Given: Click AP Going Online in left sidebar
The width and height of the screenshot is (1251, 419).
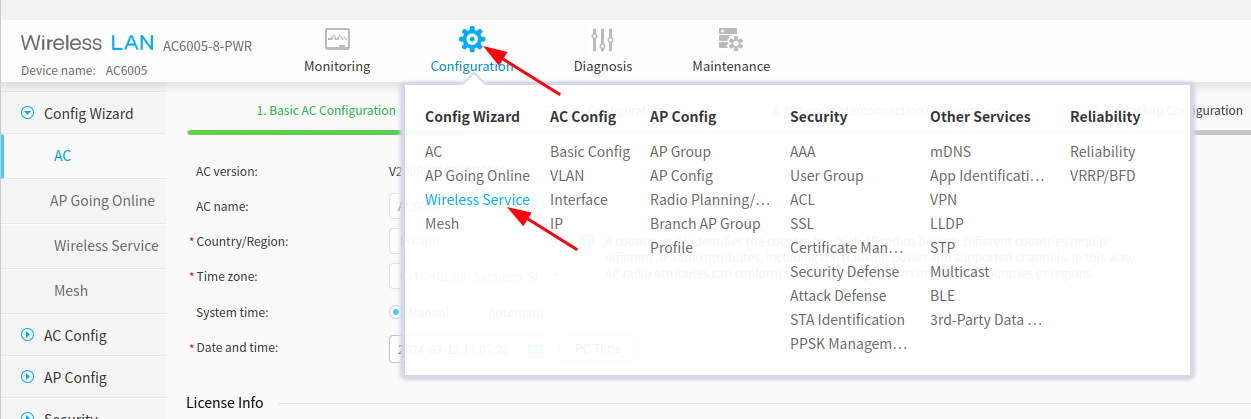Looking at the screenshot, I should (x=102, y=201).
